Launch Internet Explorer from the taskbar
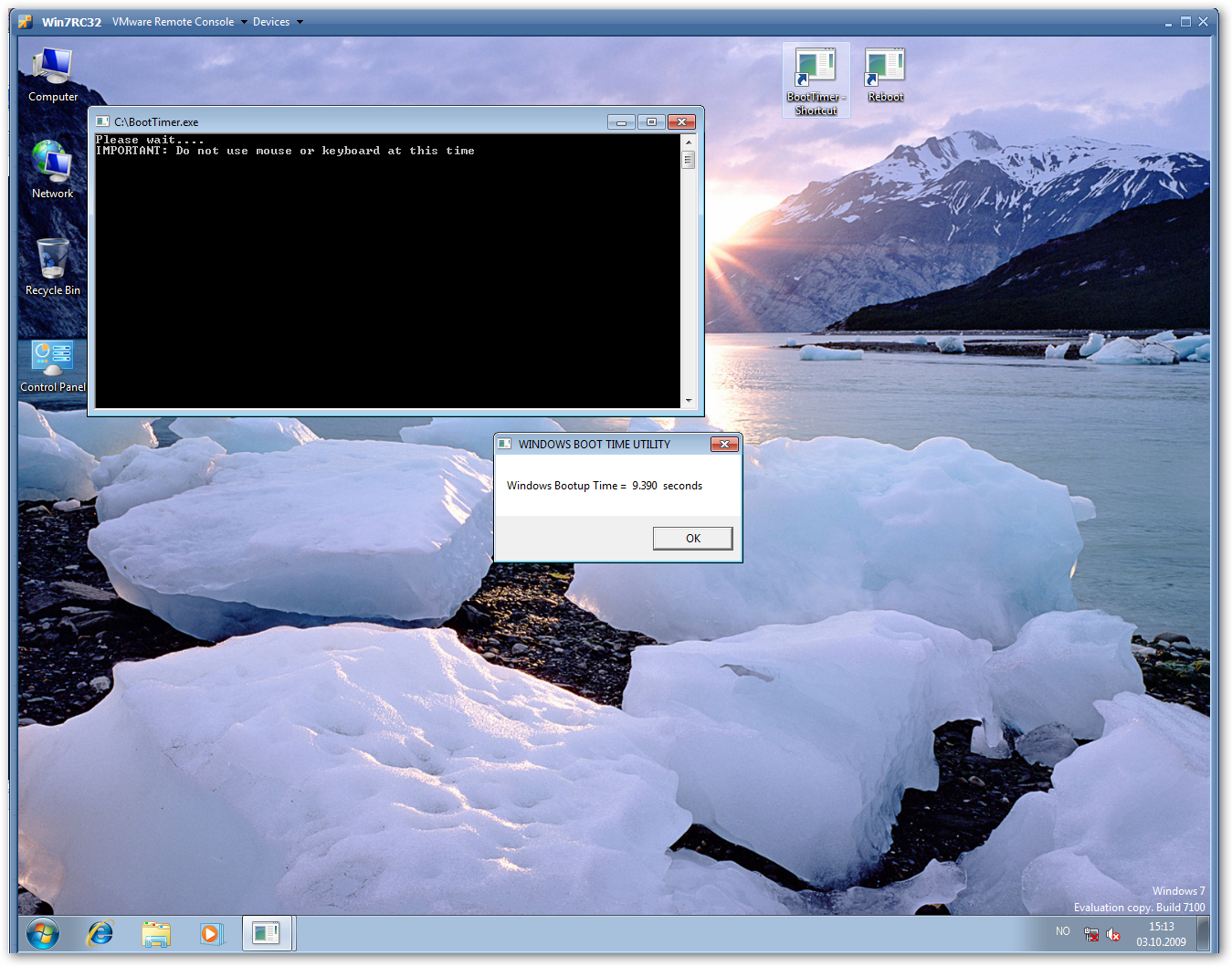Screen dimensions: 1232x966 point(100,934)
